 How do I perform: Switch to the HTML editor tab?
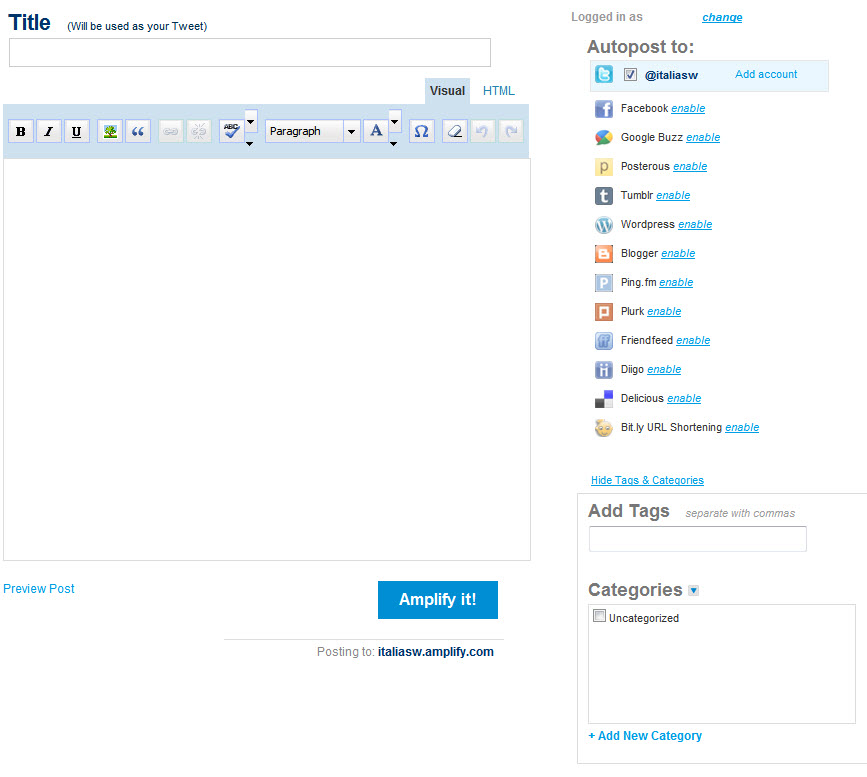click(499, 91)
